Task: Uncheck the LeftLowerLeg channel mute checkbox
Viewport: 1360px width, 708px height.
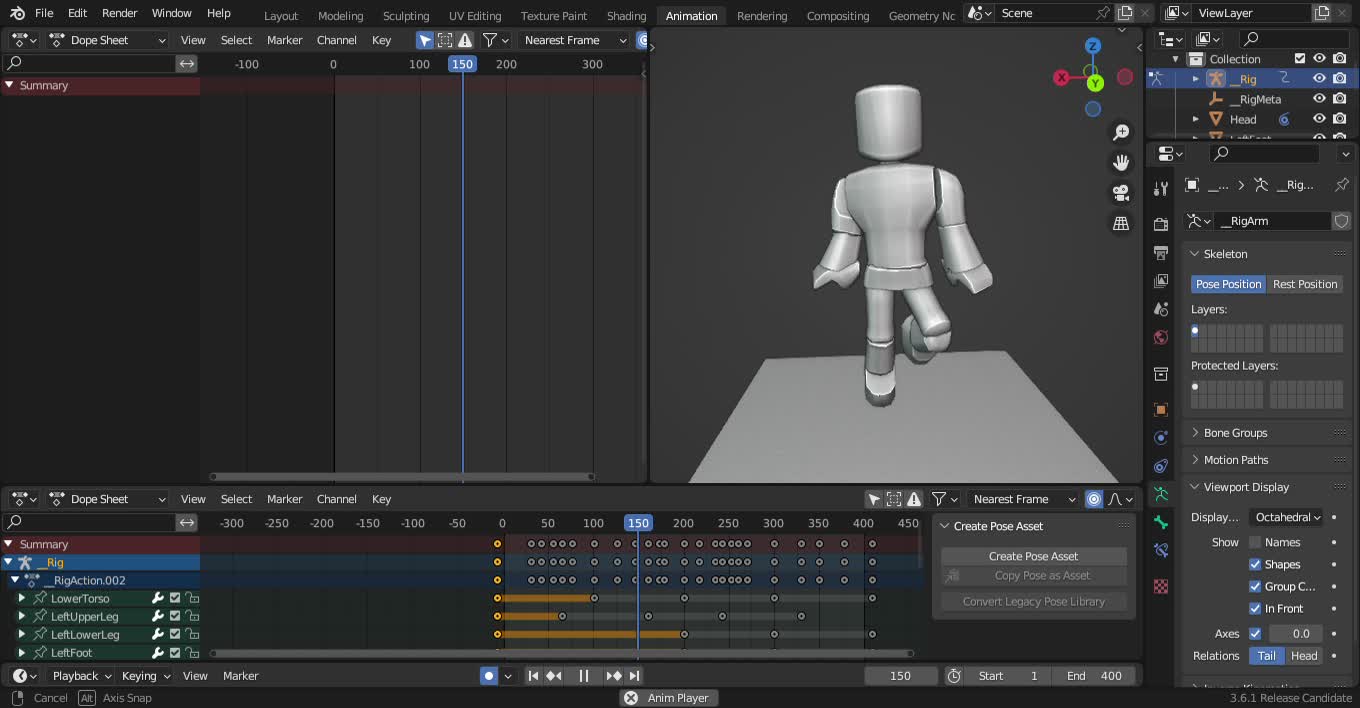Action: (175, 635)
